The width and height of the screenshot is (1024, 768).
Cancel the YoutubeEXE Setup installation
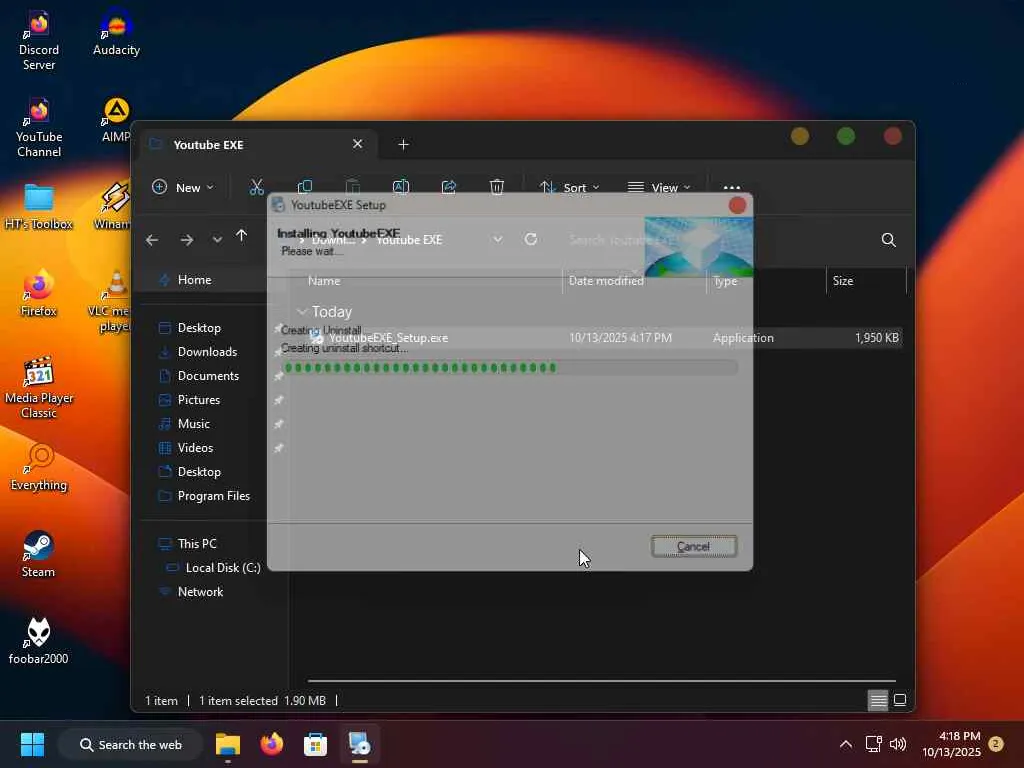click(x=694, y=547)
